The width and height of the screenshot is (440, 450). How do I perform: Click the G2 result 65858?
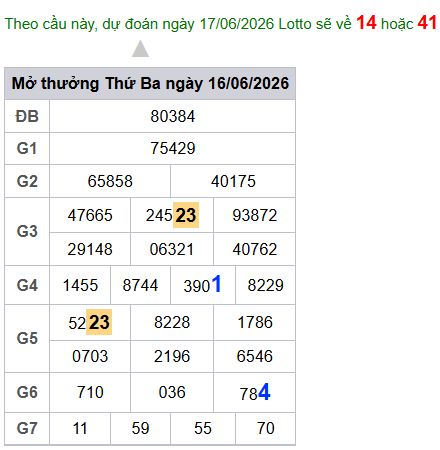(110, 181)
